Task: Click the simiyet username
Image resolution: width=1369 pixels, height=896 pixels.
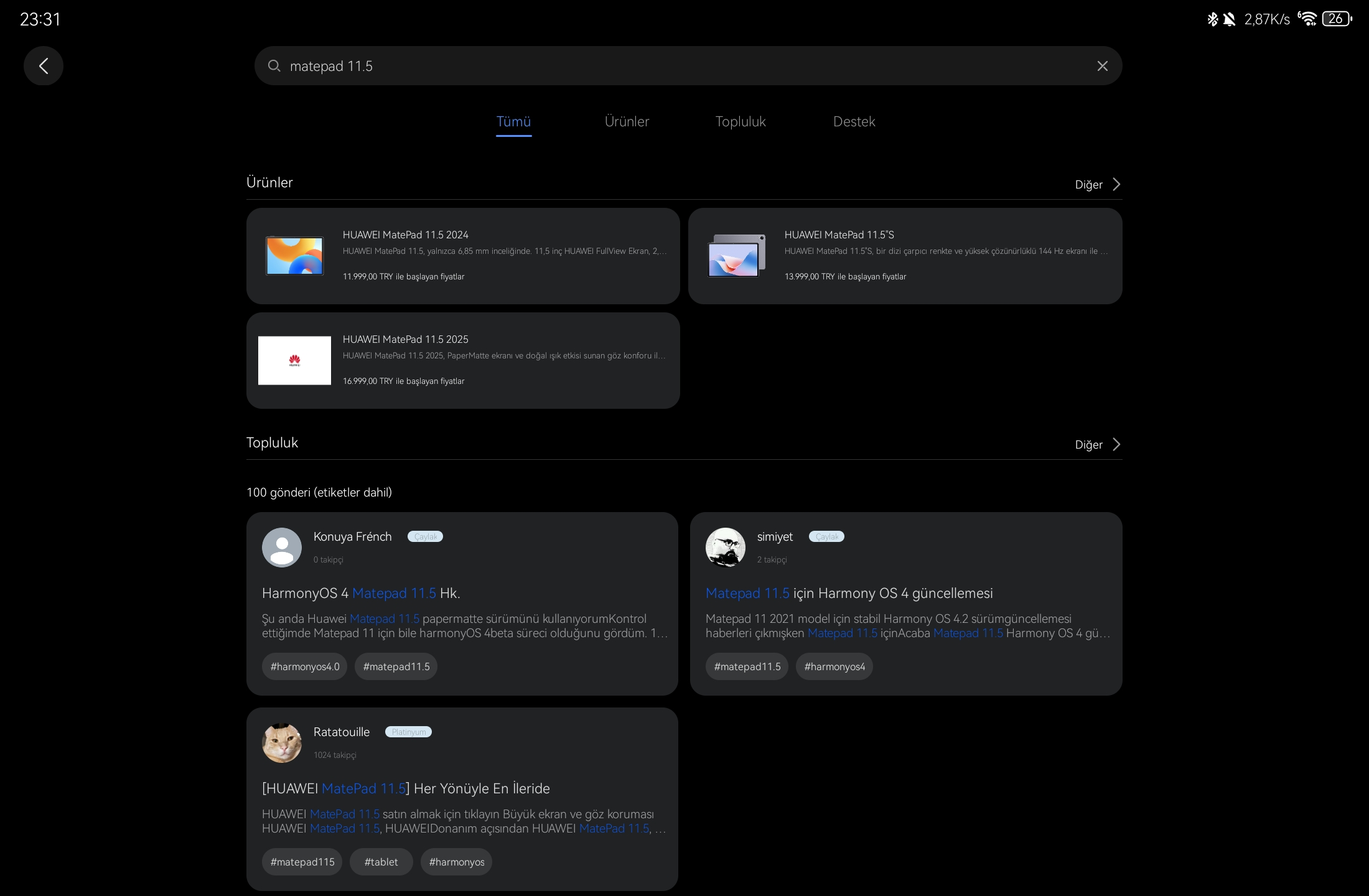Action: click(x=775, y=536)
